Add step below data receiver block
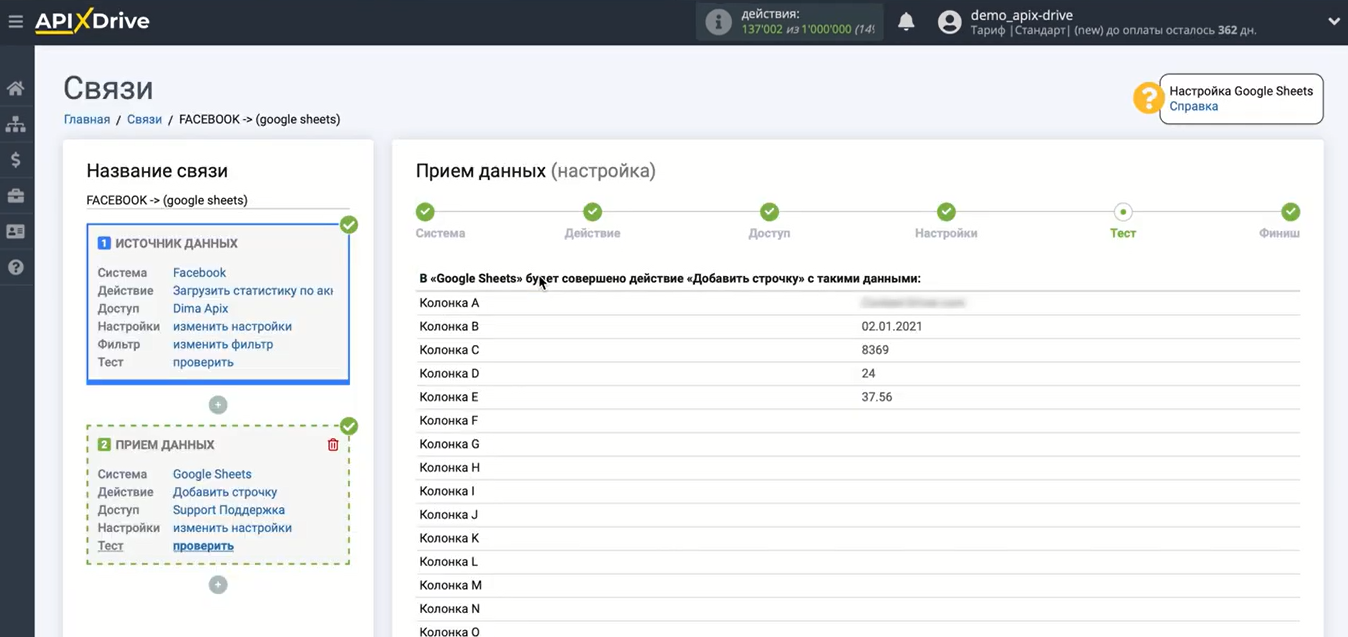This screenshot has width=1348, height=637. 218,585
